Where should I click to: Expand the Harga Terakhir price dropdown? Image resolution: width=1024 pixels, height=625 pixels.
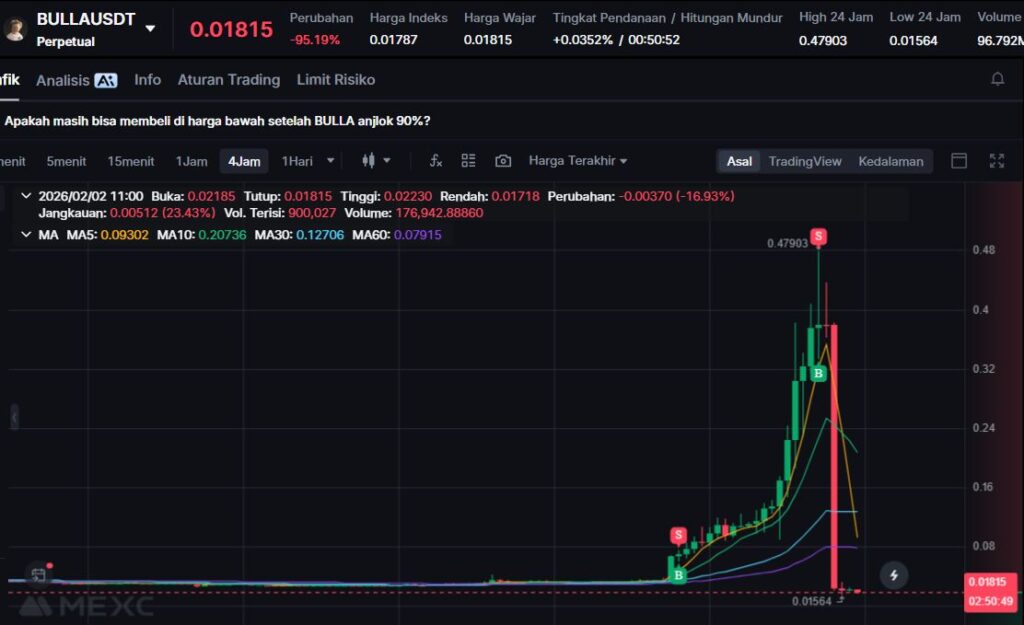(577, 161)
